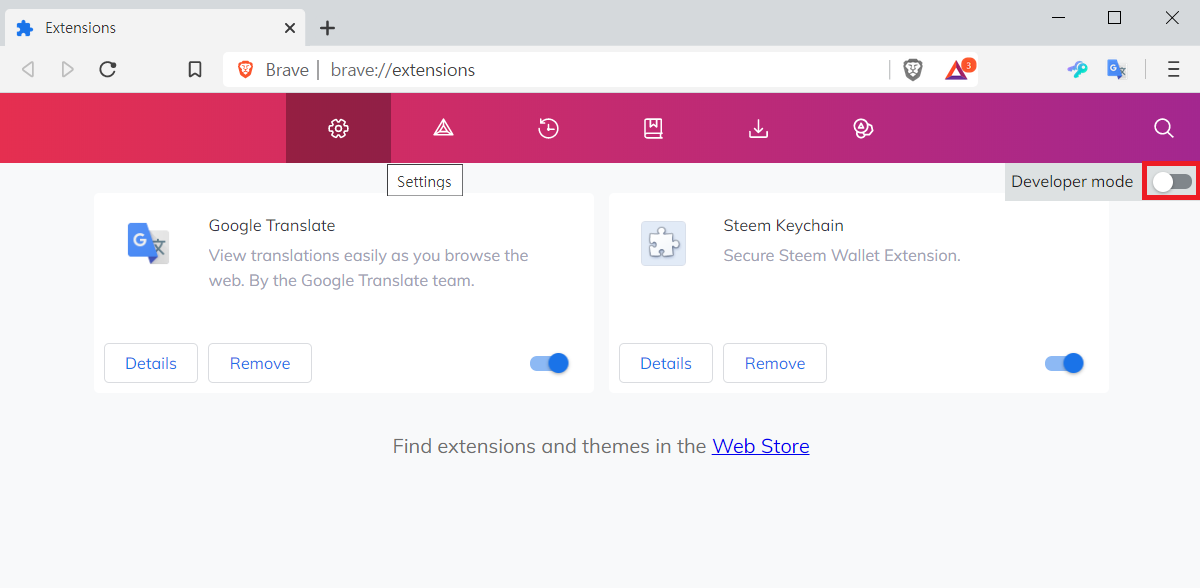Close the Extensions tab
This screenshot has height=588, width=1200.
pyautogui.click(x=290, y=28)
